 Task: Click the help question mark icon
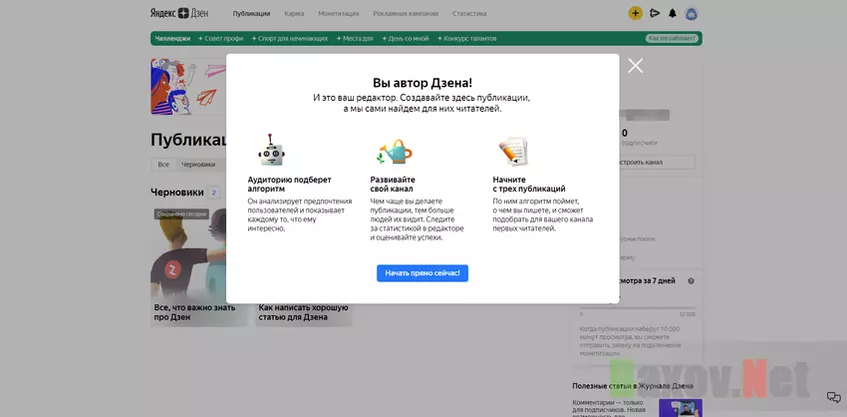point(691,281)
